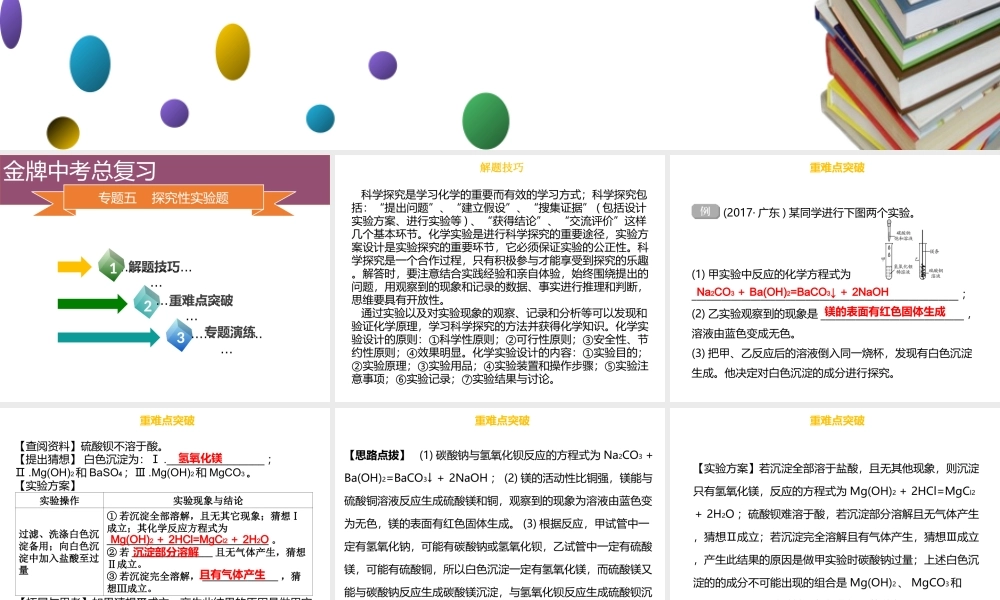Select the green gem icon numbered 1

click(x=112, y=266)
